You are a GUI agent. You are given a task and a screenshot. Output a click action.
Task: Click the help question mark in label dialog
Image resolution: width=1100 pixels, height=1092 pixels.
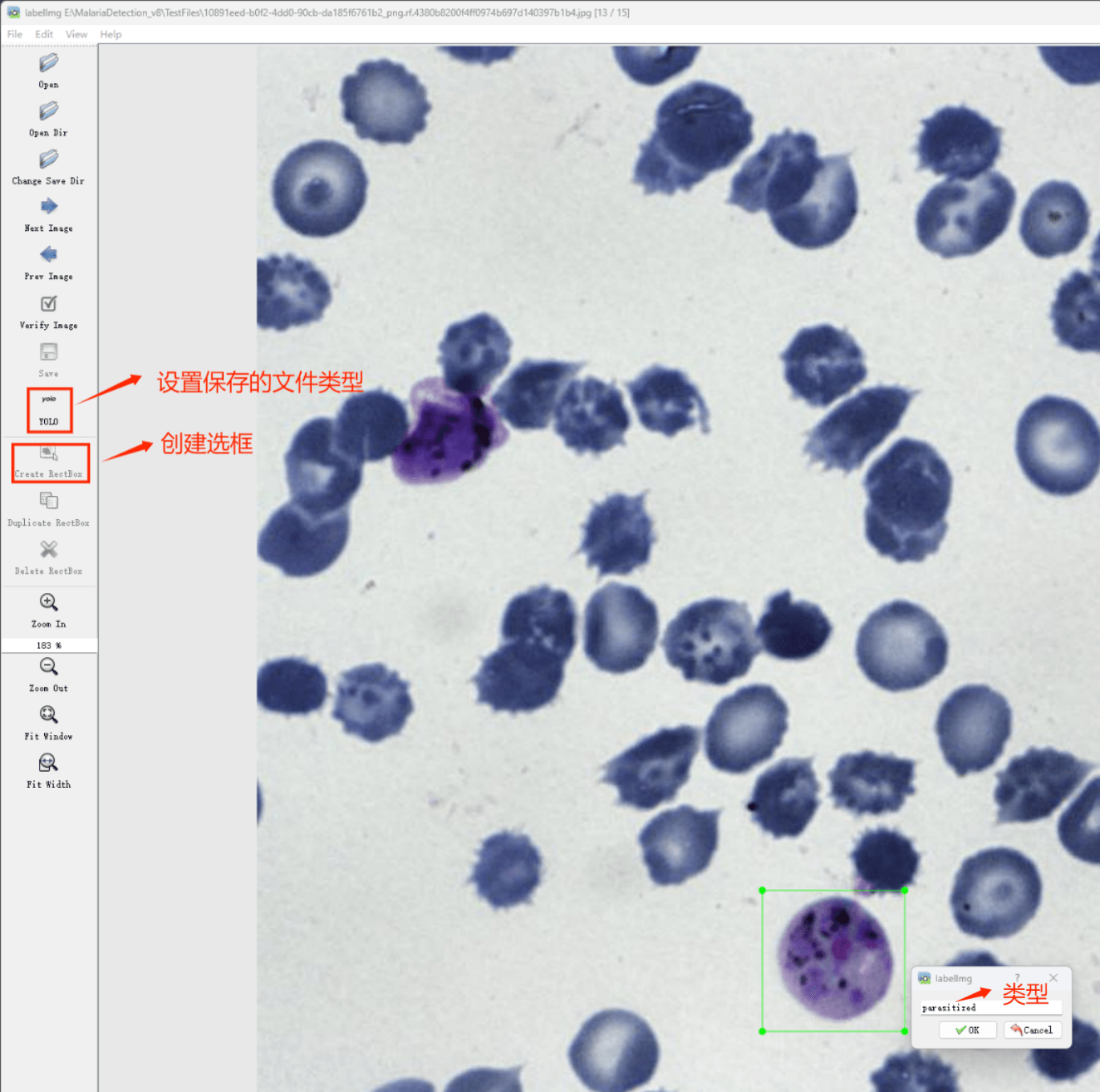pos(1017,977)
